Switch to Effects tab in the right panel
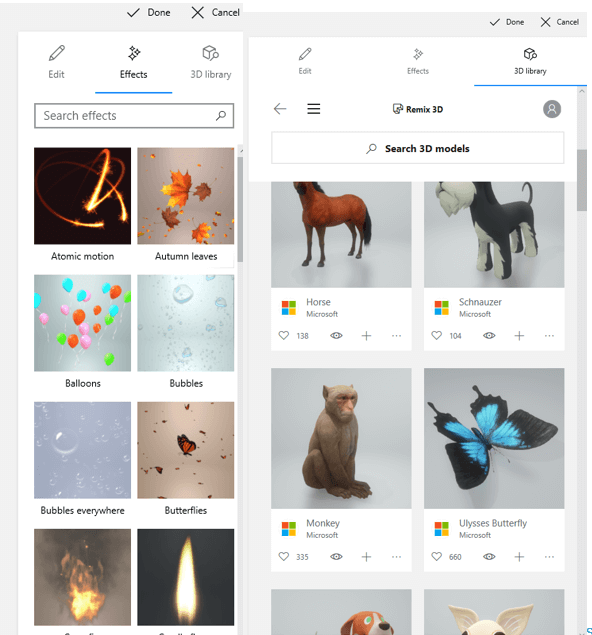This screenshot has width=592, height=635. click(x=418, y=61)
